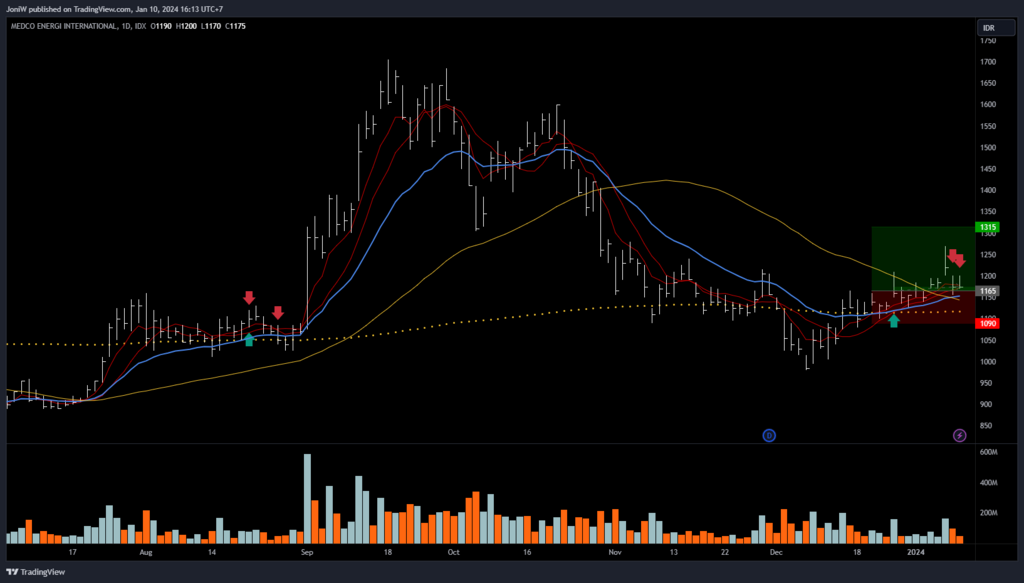
Task: Select the green up arrow in late December
Action: [894, 321]
